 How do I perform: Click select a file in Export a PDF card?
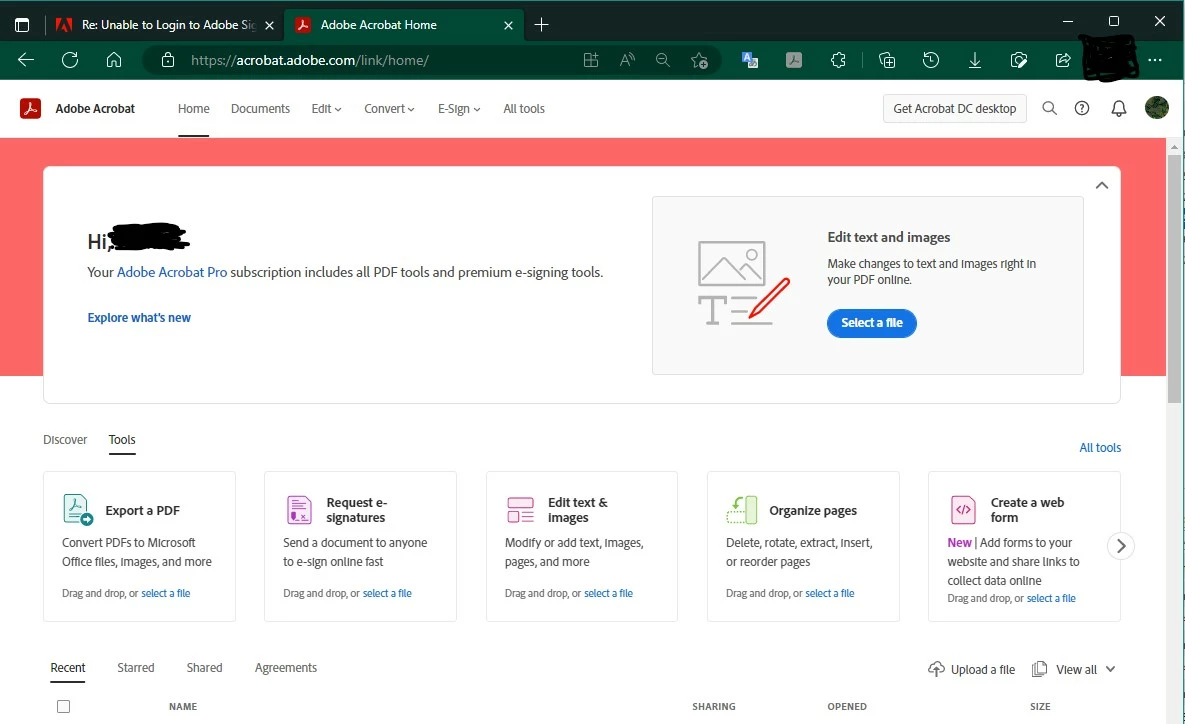166,593
